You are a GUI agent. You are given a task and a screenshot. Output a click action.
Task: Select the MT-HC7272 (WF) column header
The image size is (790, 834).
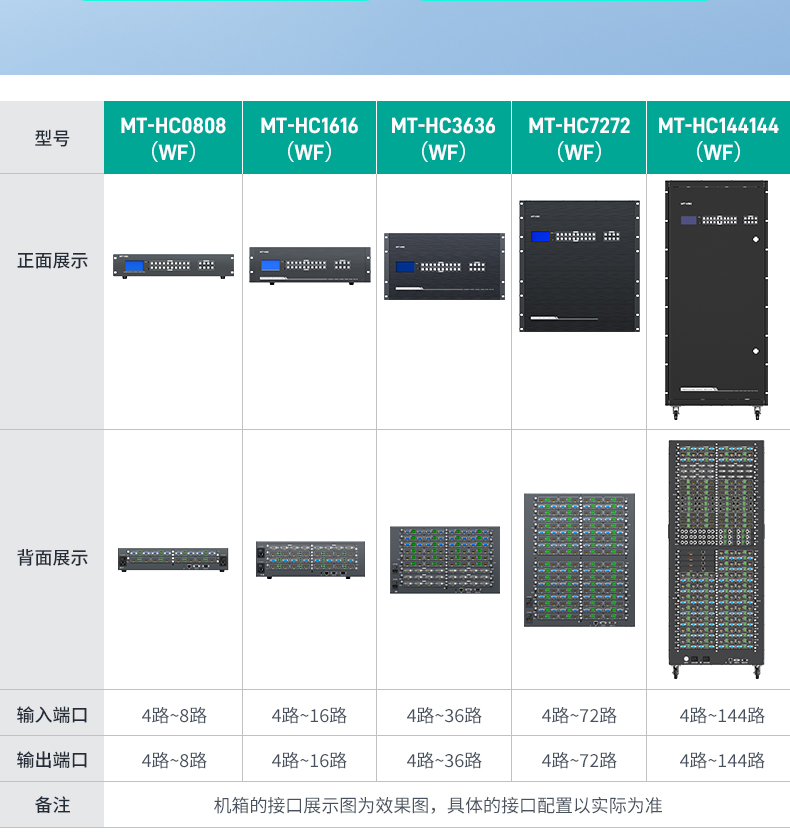579,138
